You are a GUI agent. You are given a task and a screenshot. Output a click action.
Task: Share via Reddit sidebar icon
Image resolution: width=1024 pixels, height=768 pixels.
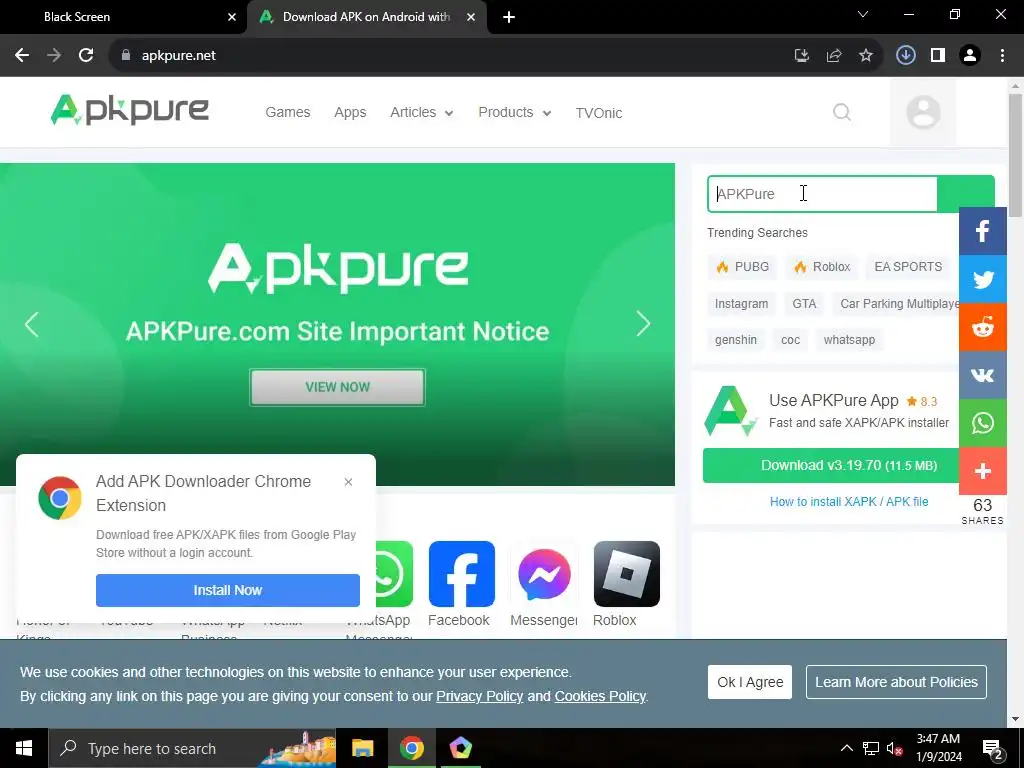982,327
